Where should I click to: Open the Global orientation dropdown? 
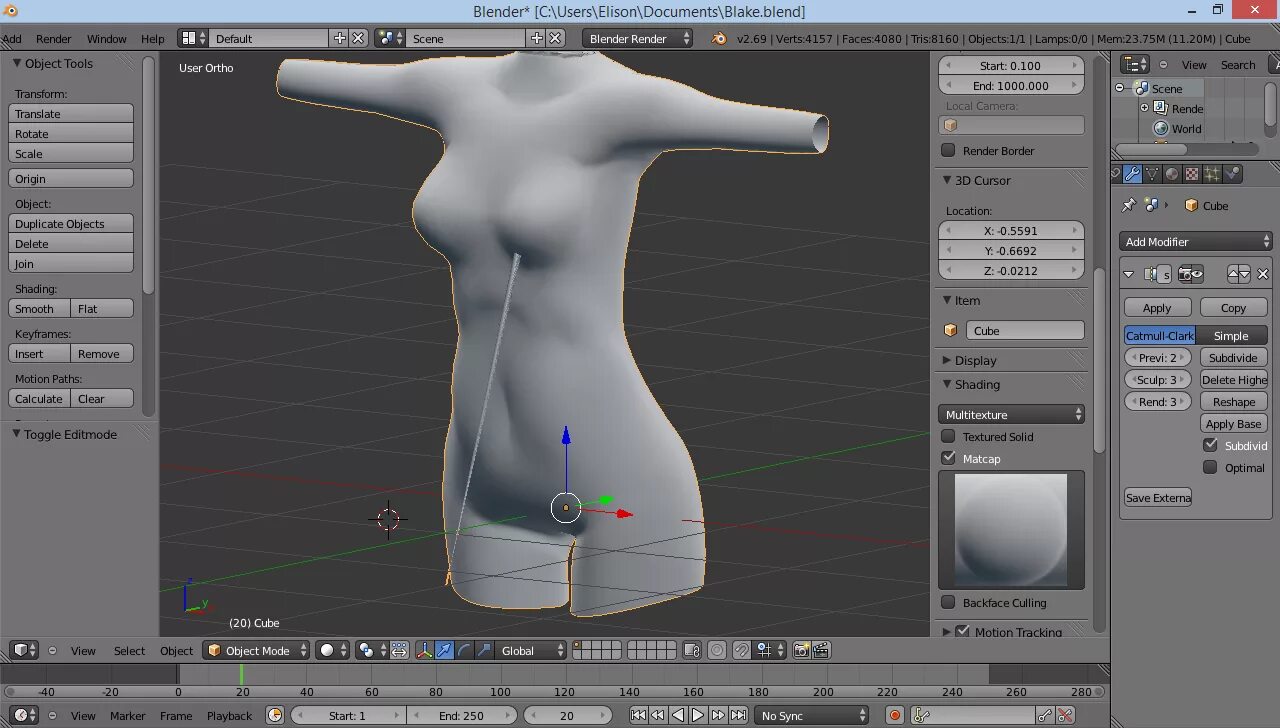[x=532, y=650]
